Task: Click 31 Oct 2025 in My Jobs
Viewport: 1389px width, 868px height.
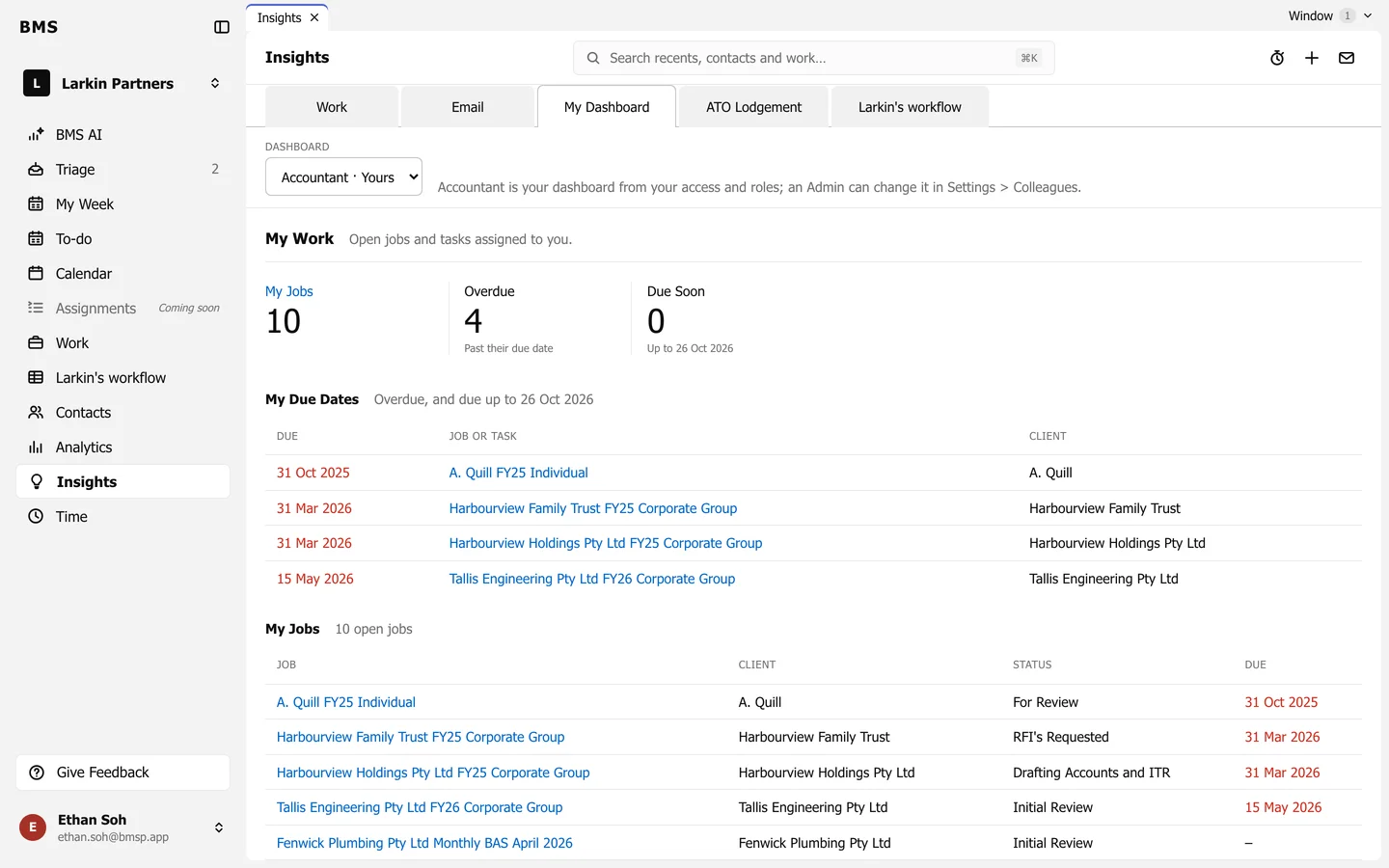Action: 1281,702
